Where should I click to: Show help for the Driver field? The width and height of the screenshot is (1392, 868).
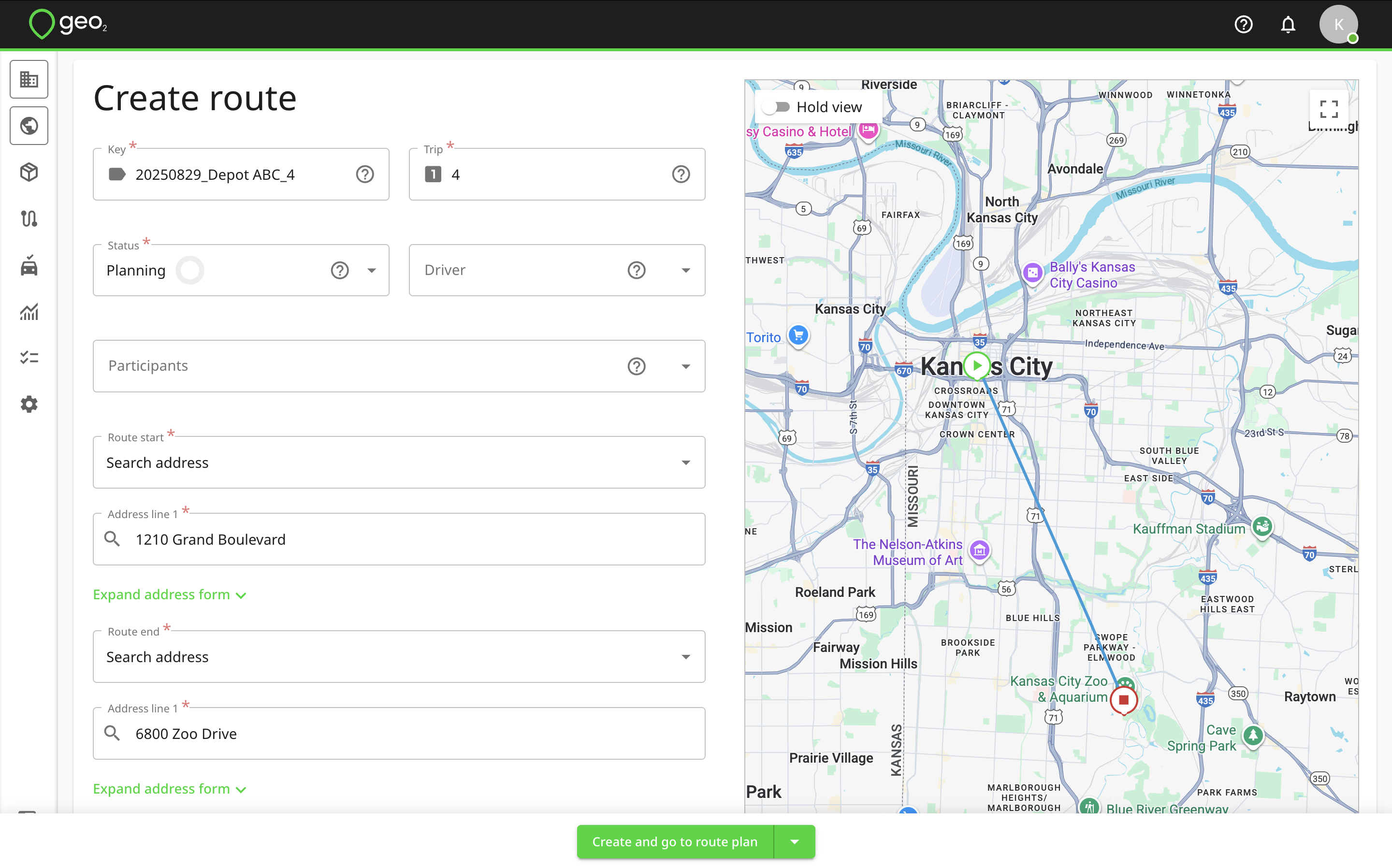click(x=637, y=270)
